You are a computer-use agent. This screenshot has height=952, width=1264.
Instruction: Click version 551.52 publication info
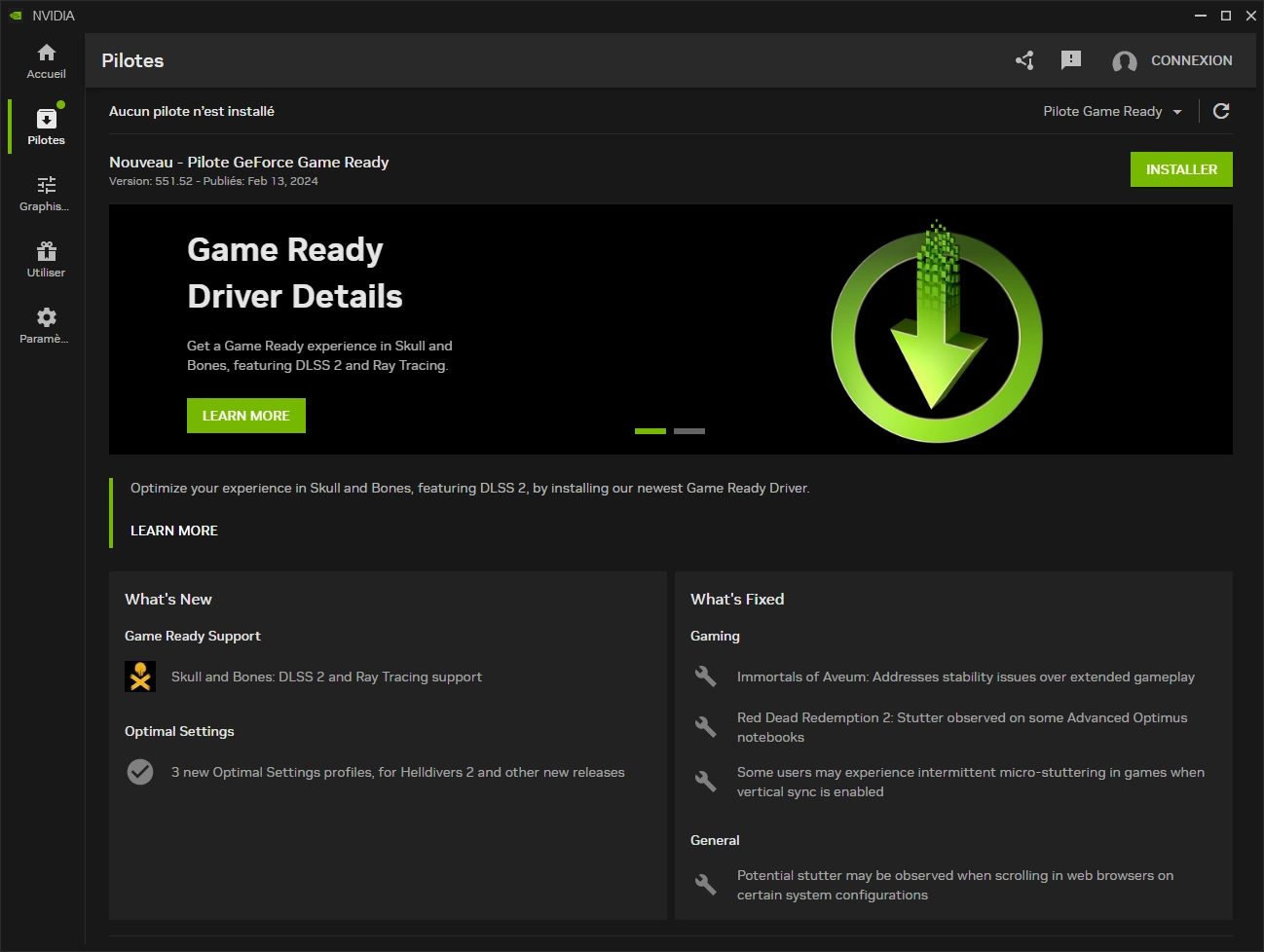(x=213, y=181)
